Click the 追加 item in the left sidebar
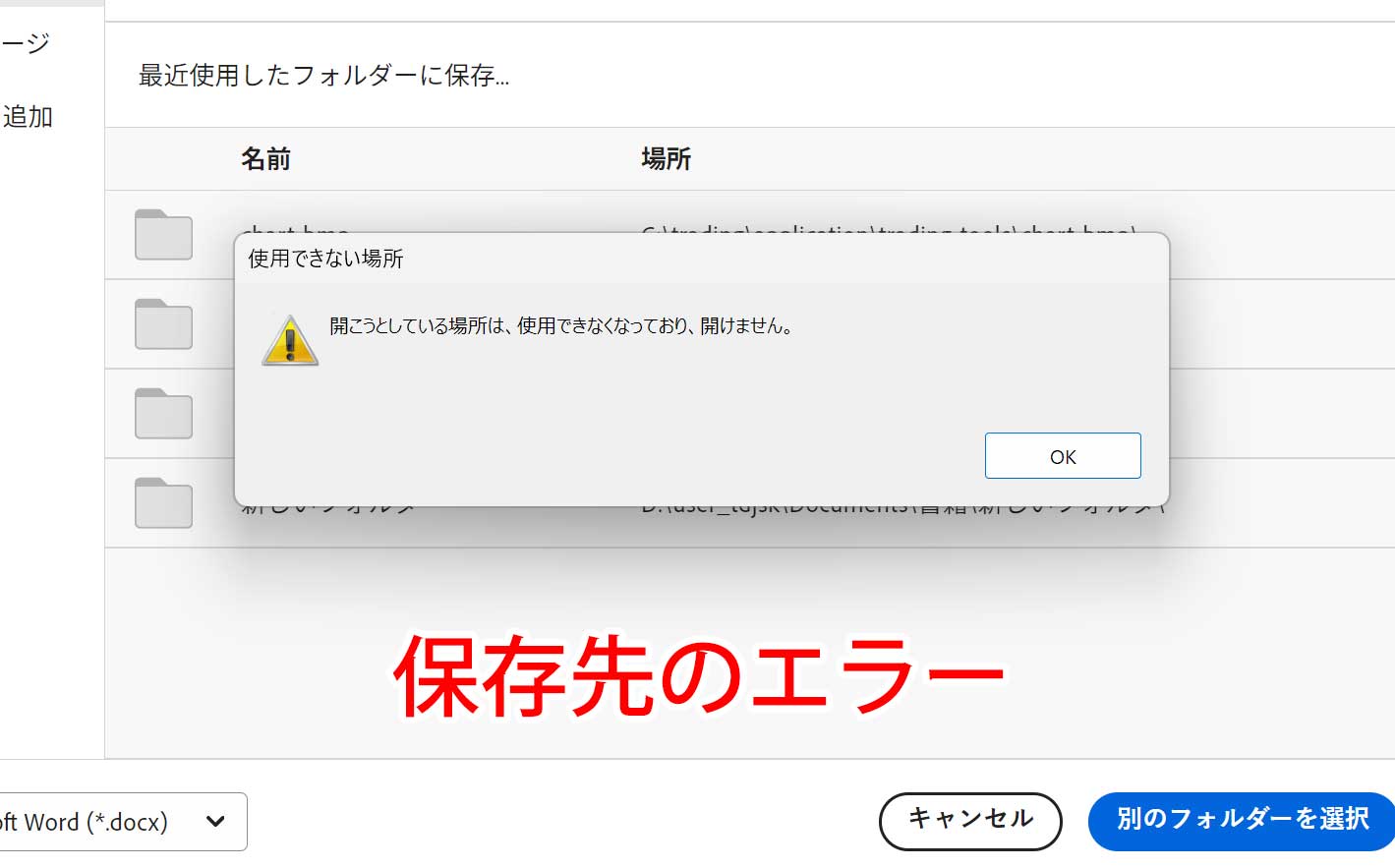Screen dimensions: 1395x868 [x=27, y=117]
